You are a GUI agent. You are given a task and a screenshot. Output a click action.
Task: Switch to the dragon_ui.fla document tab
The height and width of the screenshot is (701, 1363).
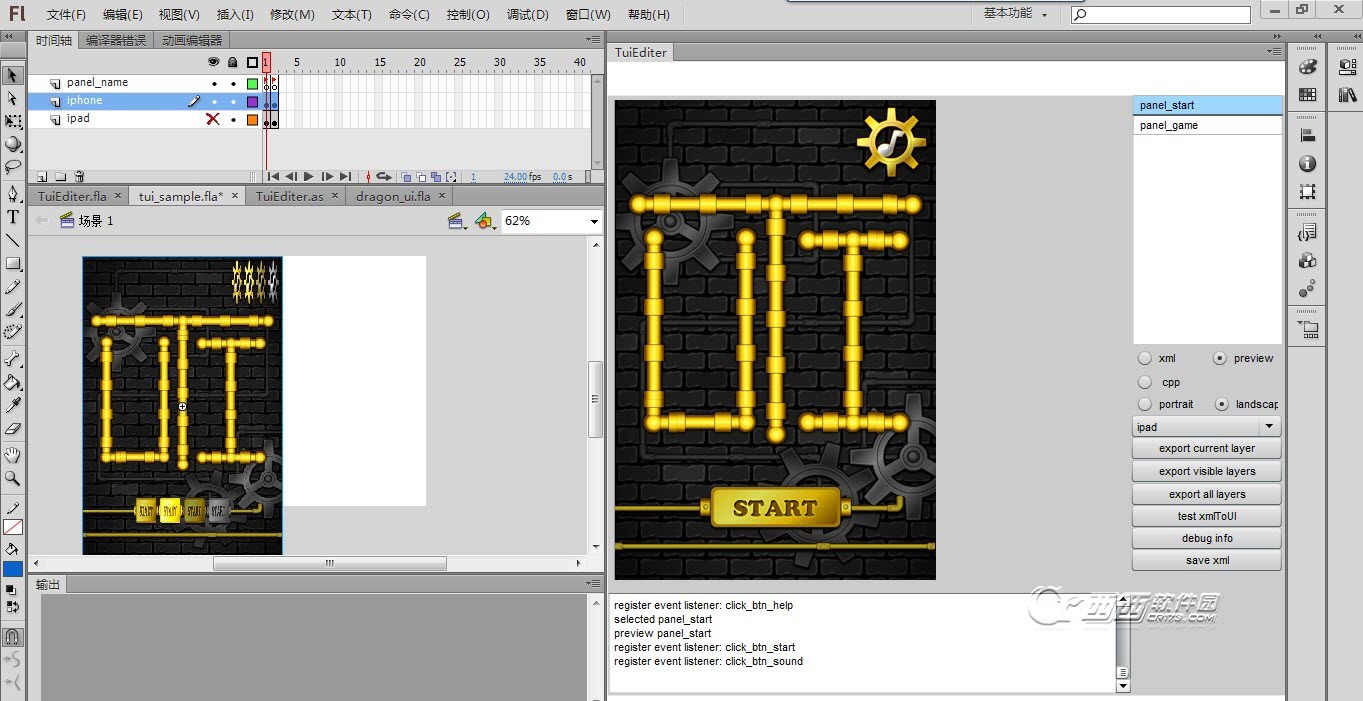click(x=393, y=196)
